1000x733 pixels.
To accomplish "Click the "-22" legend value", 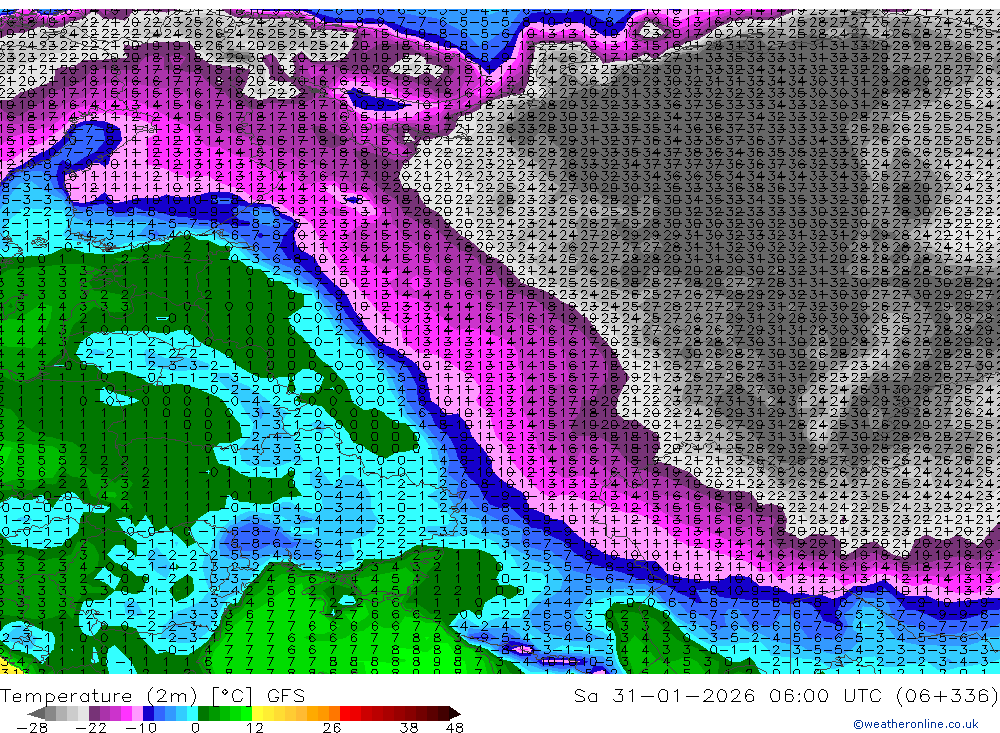I will click(91, 727).
